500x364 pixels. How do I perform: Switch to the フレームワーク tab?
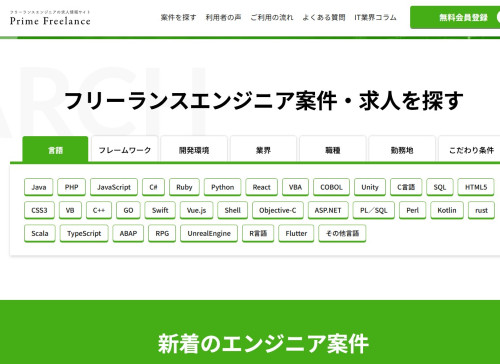pos(125,150)
